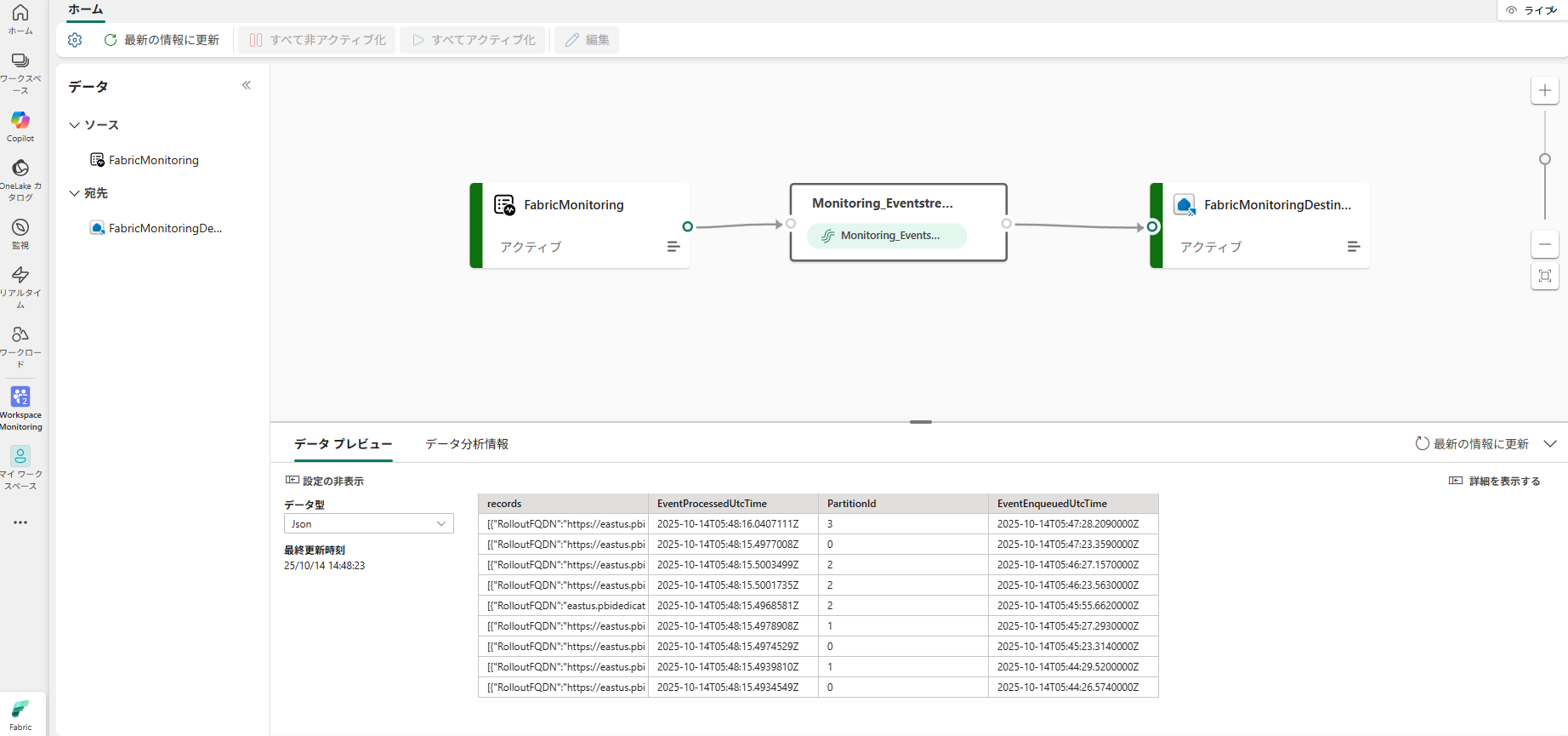This screenshot has width=1568, height=736.
Task: Switch to the データ分析情報 tab
Action: tap(467, 444)
